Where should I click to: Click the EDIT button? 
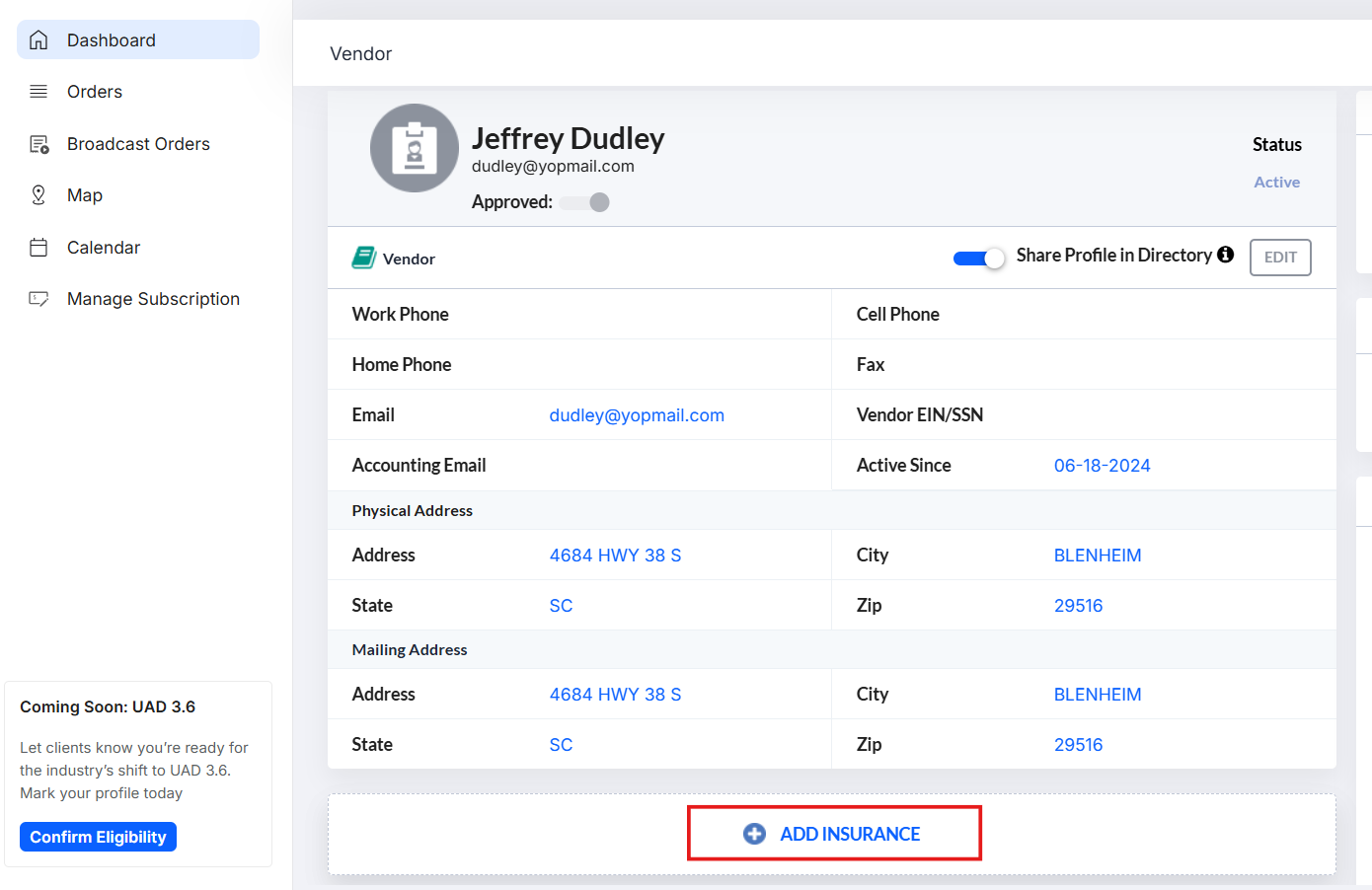click(x=1280, y=258)
